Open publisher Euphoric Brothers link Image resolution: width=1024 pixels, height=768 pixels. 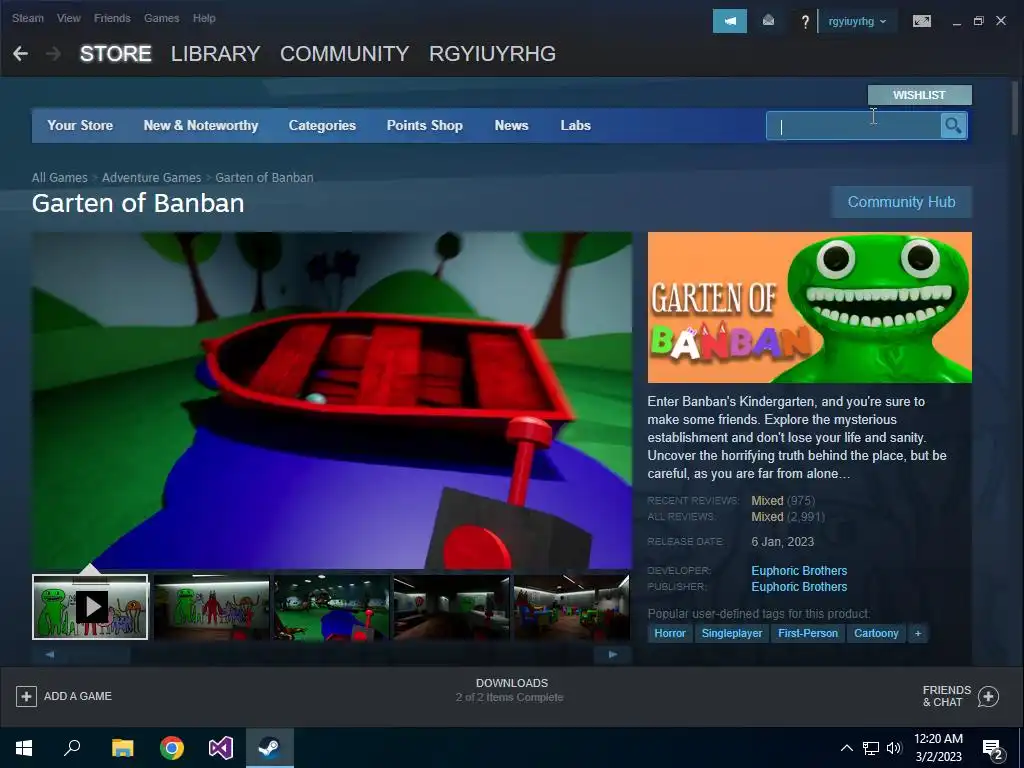(799, 586)
